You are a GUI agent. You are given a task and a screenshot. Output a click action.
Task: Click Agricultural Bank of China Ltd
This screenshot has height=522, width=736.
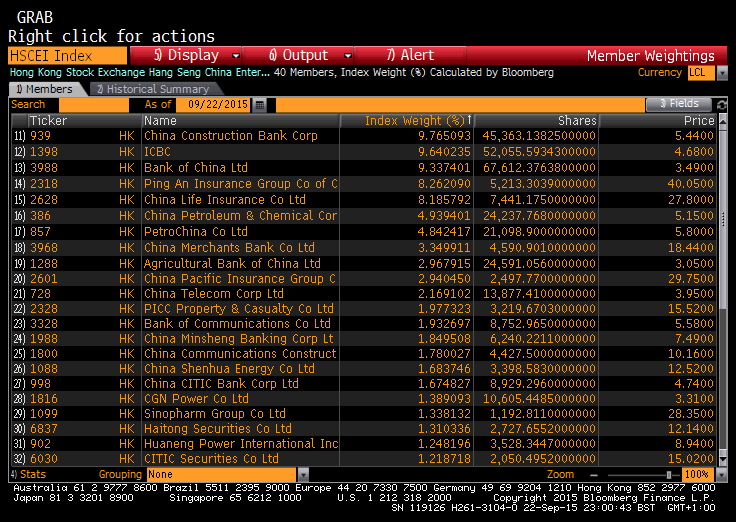click(x=232, y=263)
